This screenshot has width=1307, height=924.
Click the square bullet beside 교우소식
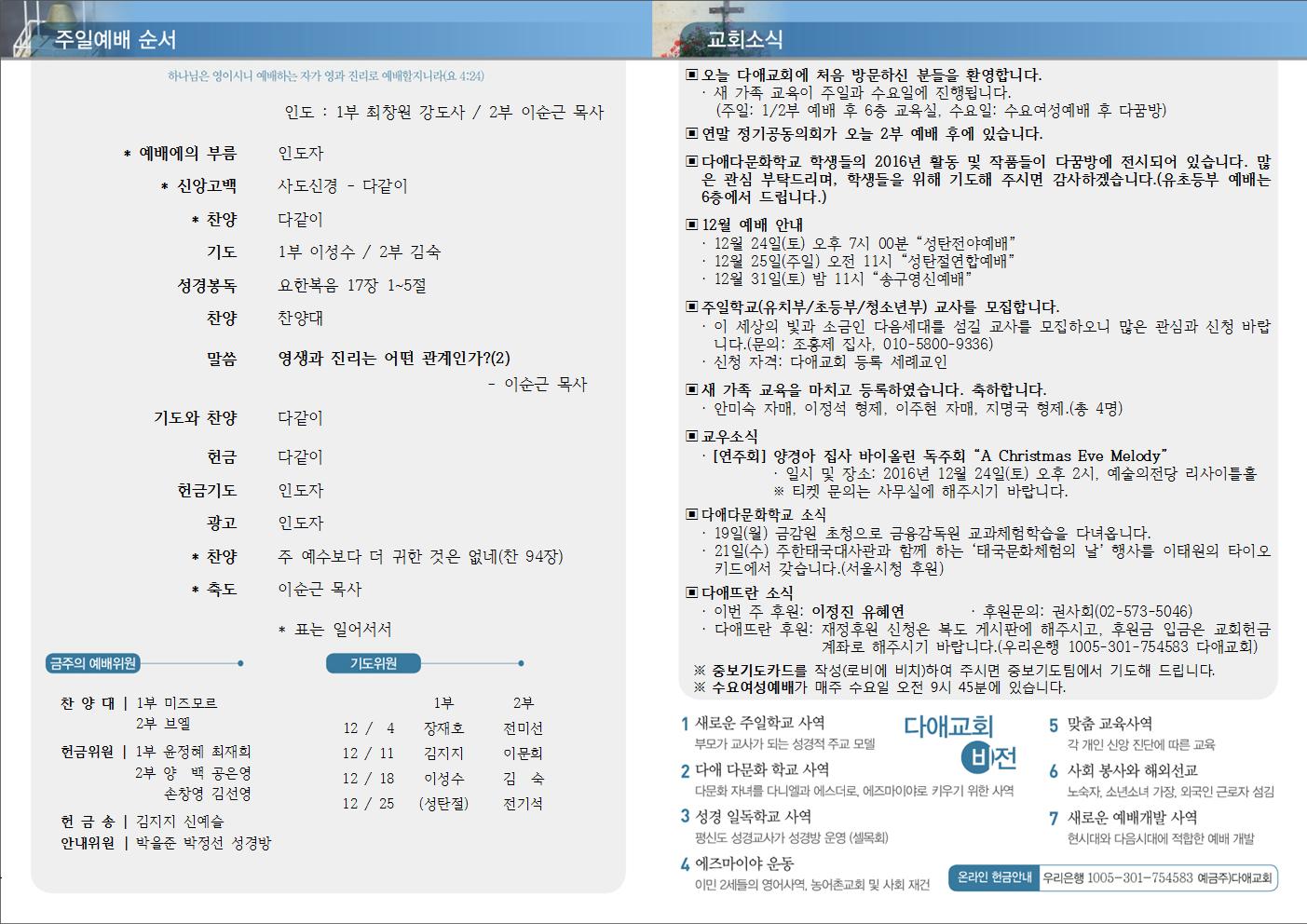pos(691,436)
